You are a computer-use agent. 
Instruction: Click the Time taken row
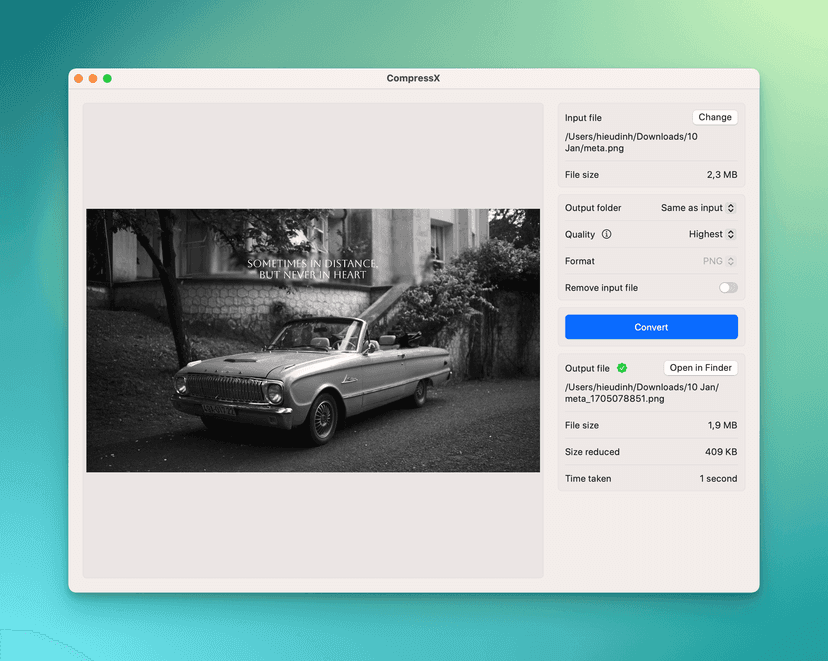[650, 478]
